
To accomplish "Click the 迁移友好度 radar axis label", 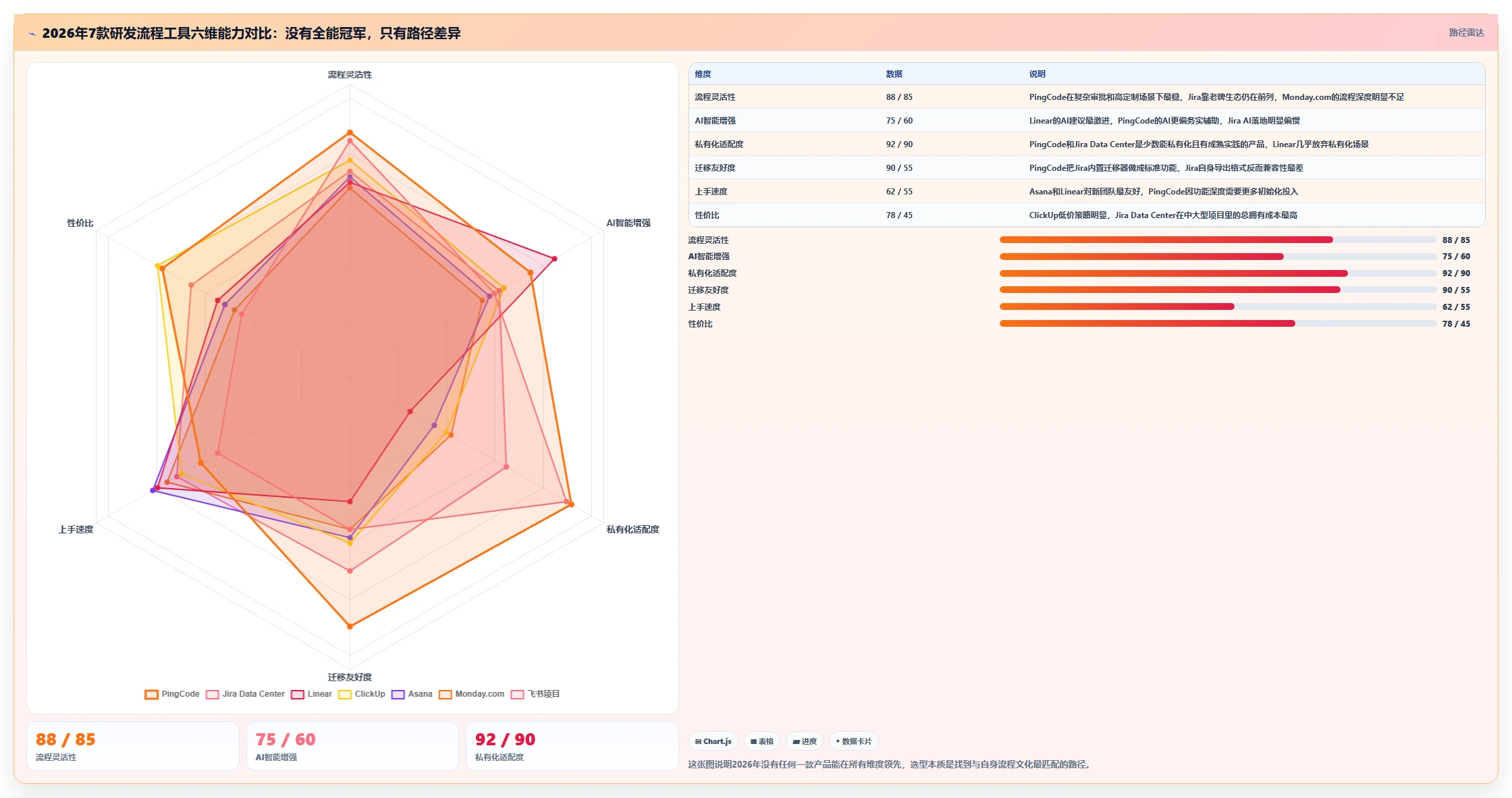I will [x=350, y=677].
